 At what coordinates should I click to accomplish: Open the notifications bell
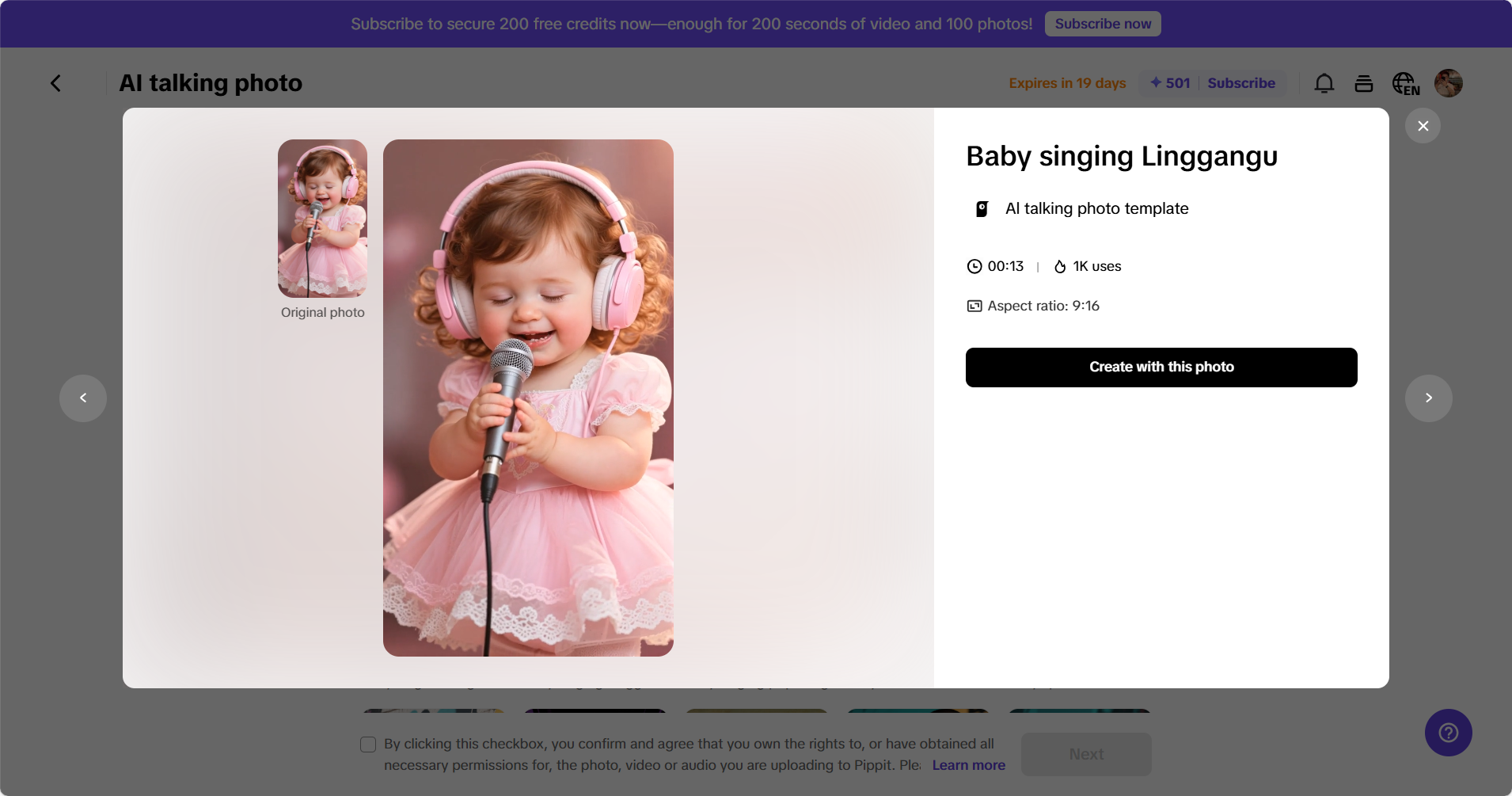point(1324,83)
